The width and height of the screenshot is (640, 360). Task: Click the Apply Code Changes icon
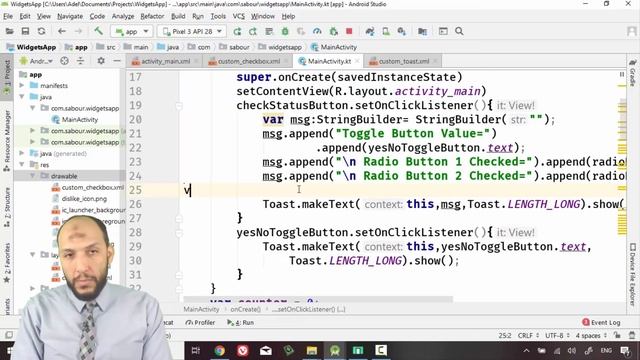coord(269,31)
